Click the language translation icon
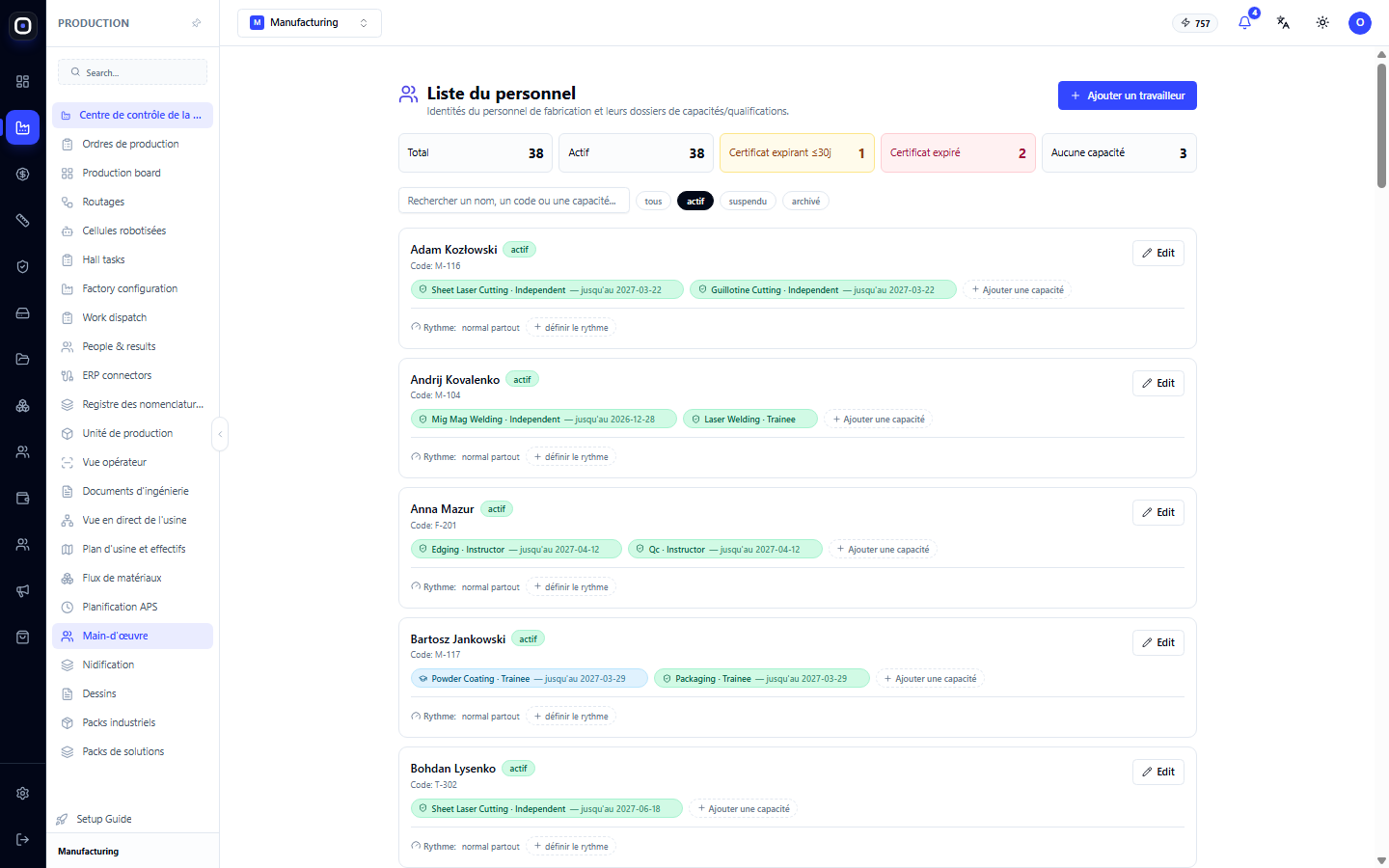The height and width of the screenshot is (868, 1389). 1283,22
